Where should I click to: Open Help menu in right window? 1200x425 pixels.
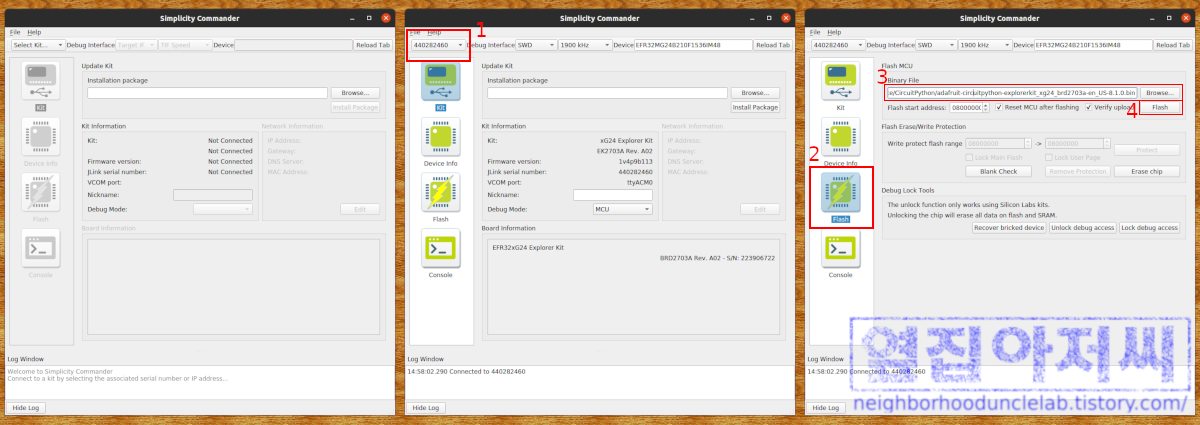coord(834,32)
